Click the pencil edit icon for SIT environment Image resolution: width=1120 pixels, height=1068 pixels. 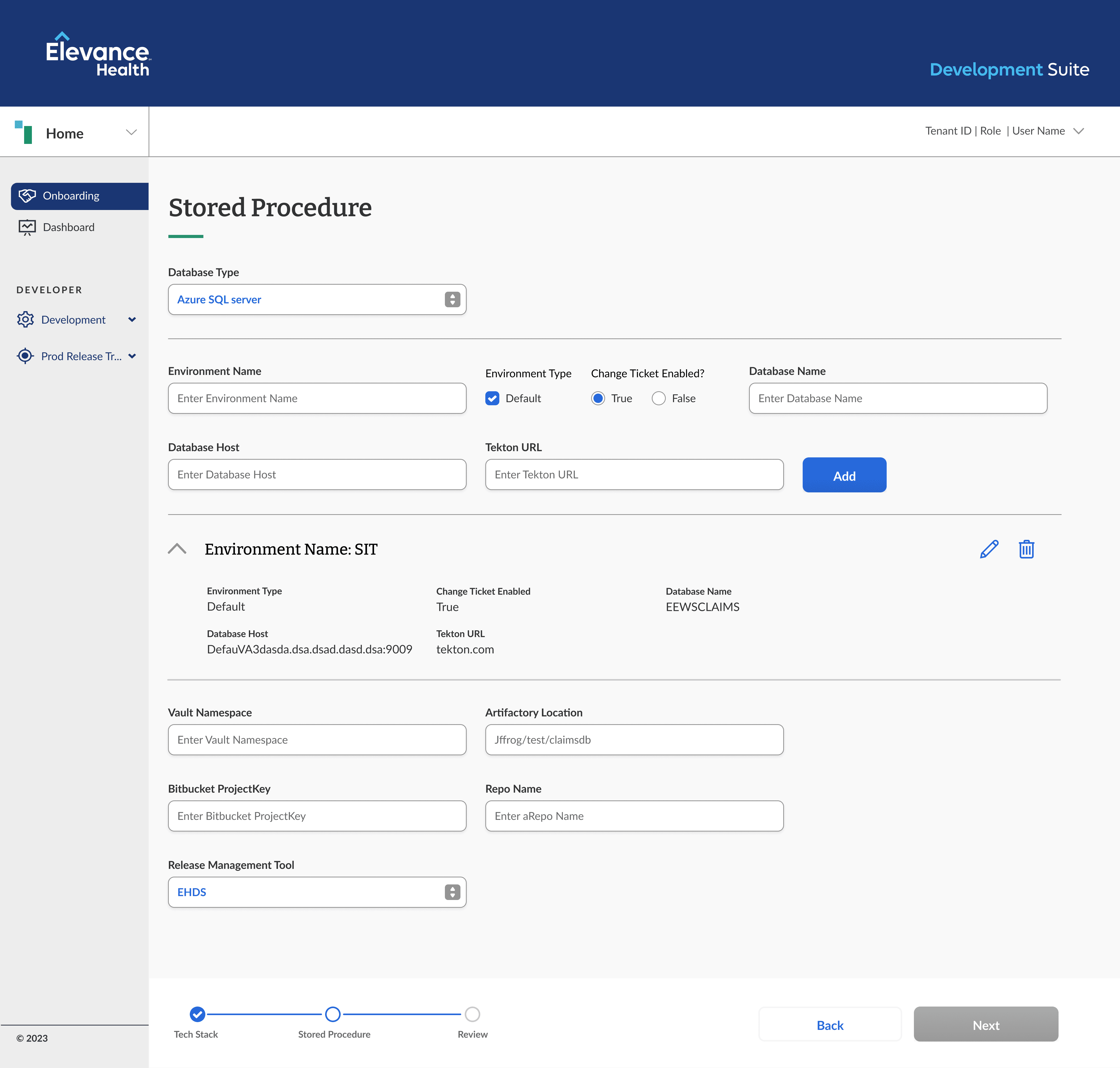click(x=989, y=549)
